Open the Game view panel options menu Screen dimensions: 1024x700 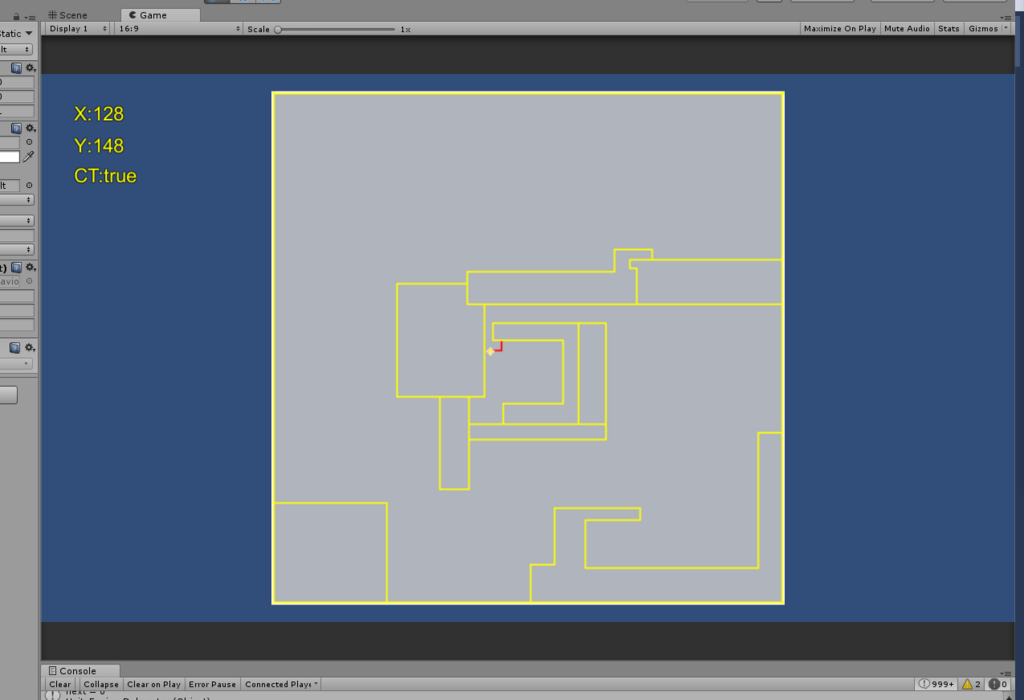1005,18
